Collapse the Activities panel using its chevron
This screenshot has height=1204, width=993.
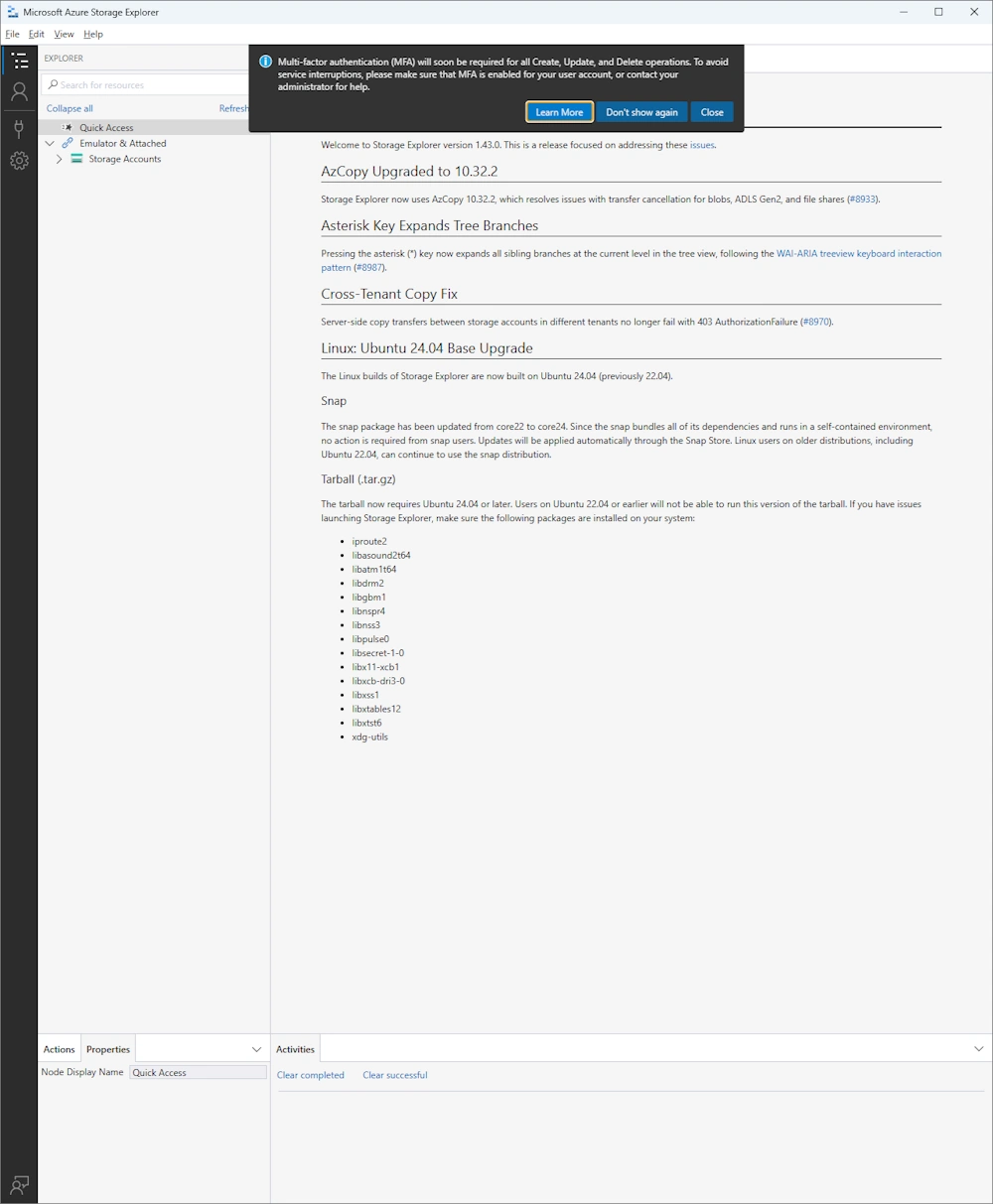(x=978, y=1049)
